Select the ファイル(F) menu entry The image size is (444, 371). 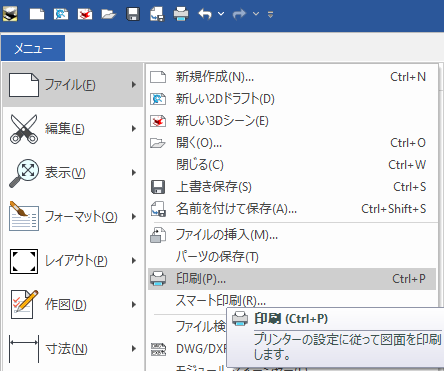coord(73,85)
